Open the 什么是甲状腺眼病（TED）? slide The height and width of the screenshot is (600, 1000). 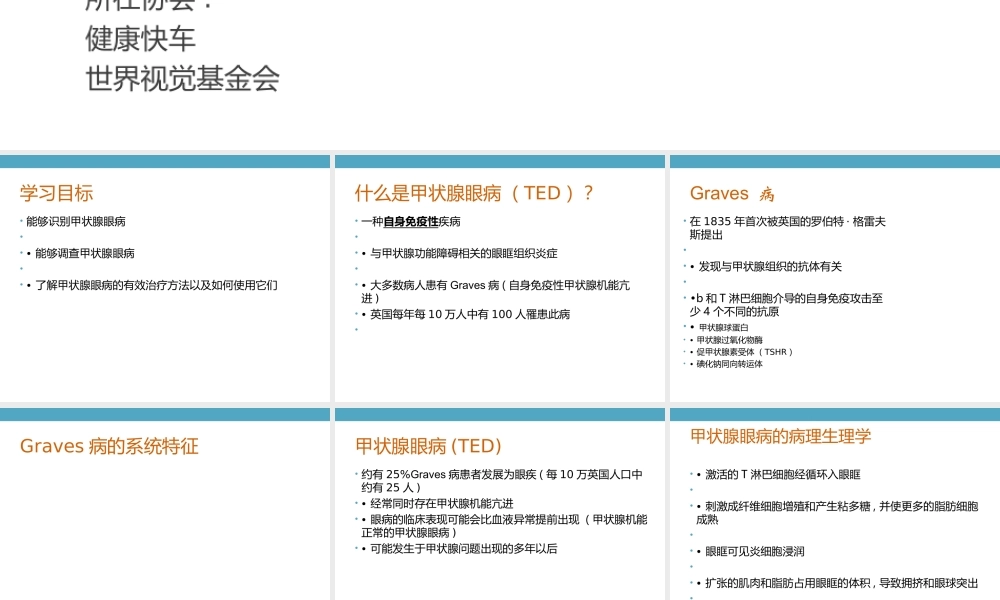pos(476,193)
